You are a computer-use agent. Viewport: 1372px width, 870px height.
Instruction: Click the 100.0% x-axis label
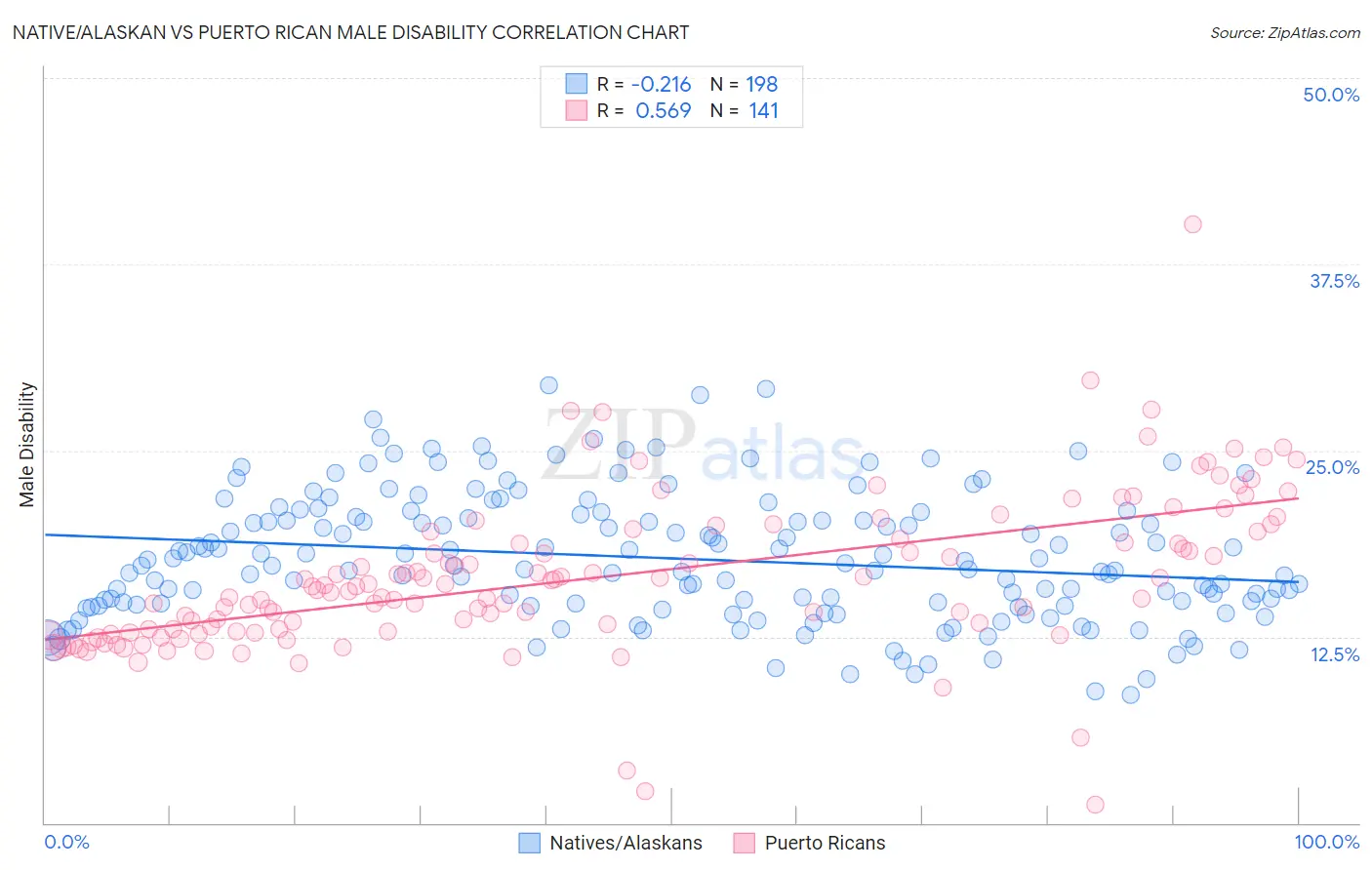[1327, 842]
